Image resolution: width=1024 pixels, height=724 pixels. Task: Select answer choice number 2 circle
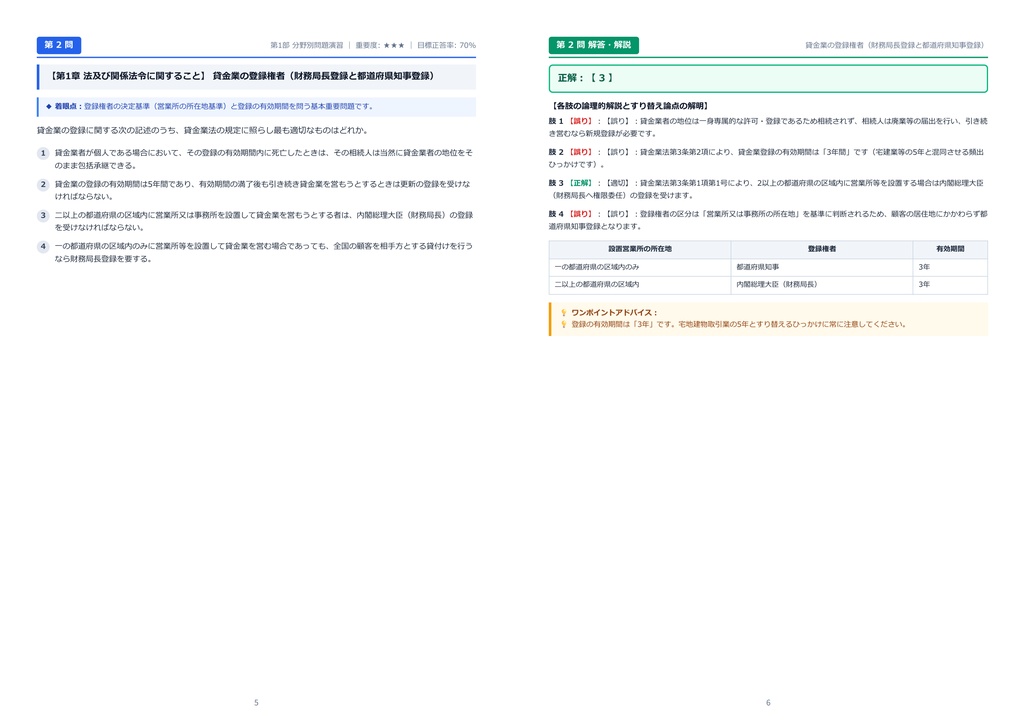tap(43, 184)
